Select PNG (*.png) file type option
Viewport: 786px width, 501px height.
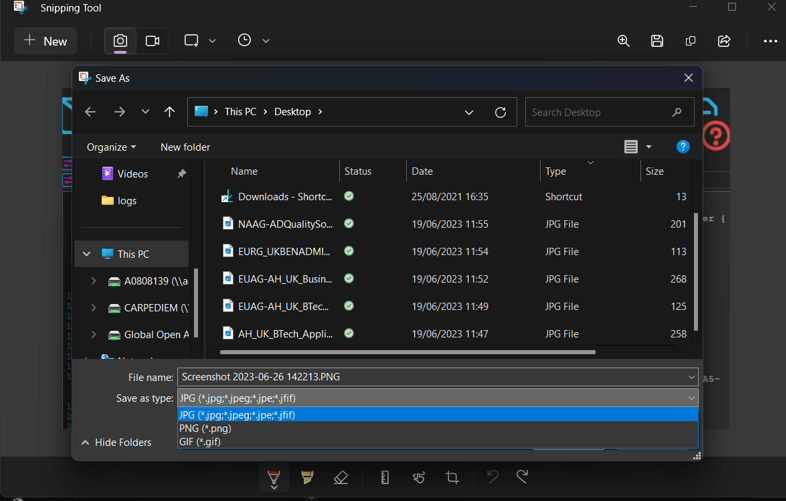click(204, 428)
